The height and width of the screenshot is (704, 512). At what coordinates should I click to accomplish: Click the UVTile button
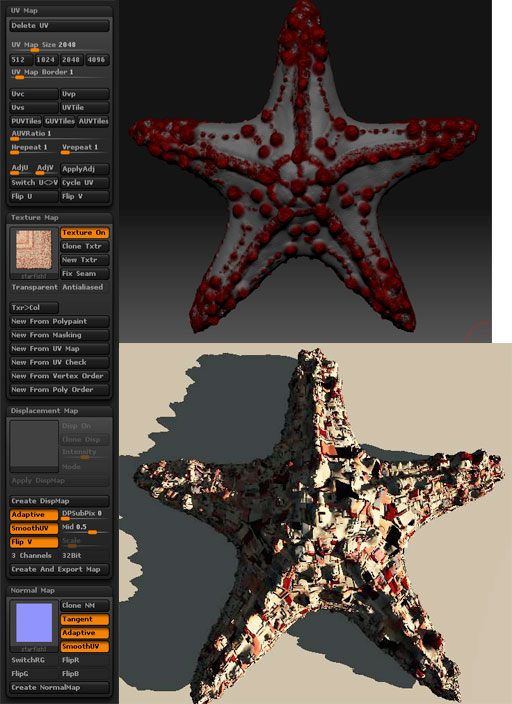84,108
